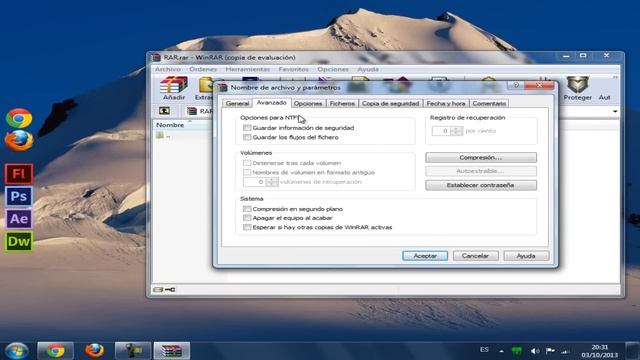Click the up-folder icon in WinRAR address bar
Image resolution: width=640 pixels, height=360 pixels.
(164, 111)
